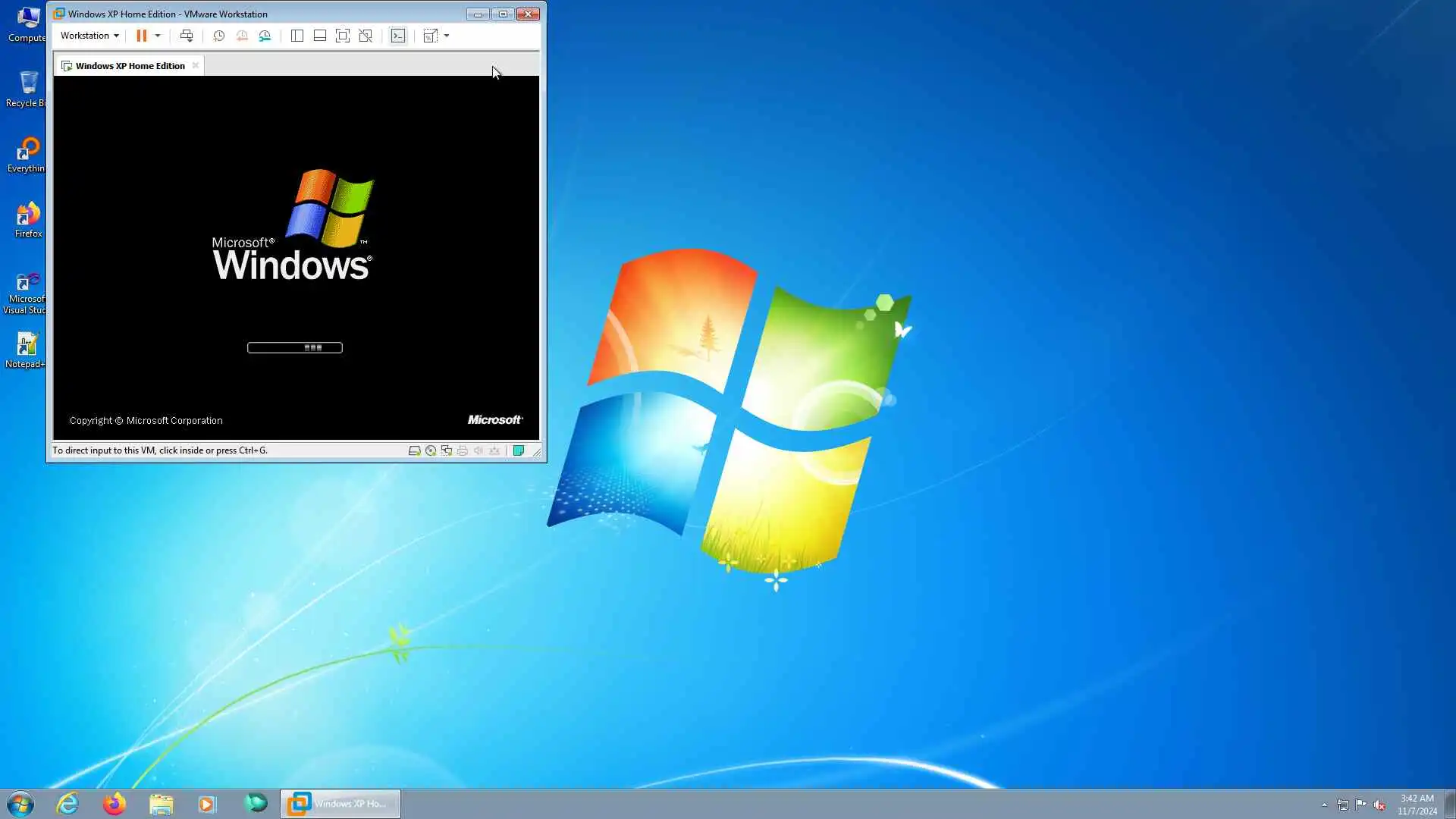Click the network adapter status icon
The height and width of the screenshot is (819, 1456).
pos(447,450)
